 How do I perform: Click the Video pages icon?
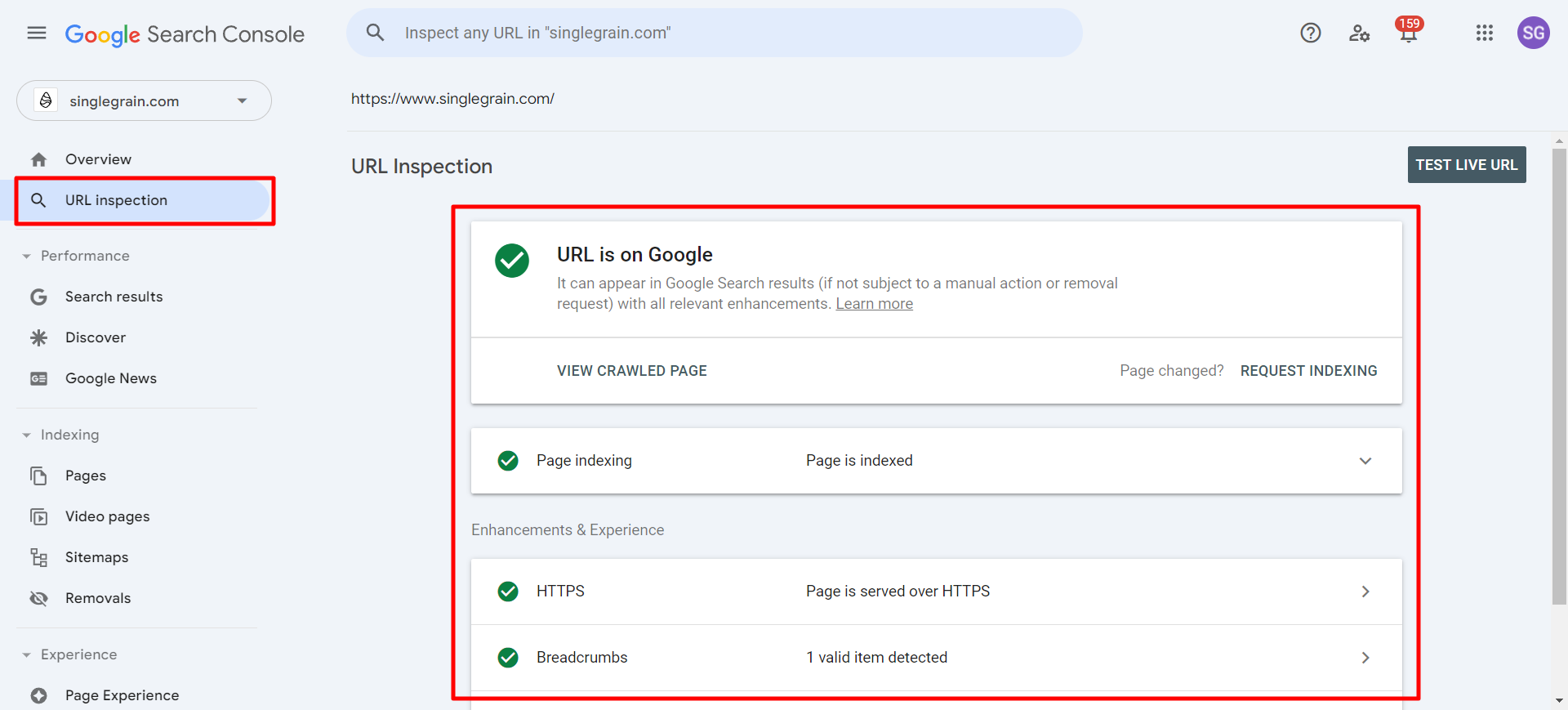coord(38,516)
